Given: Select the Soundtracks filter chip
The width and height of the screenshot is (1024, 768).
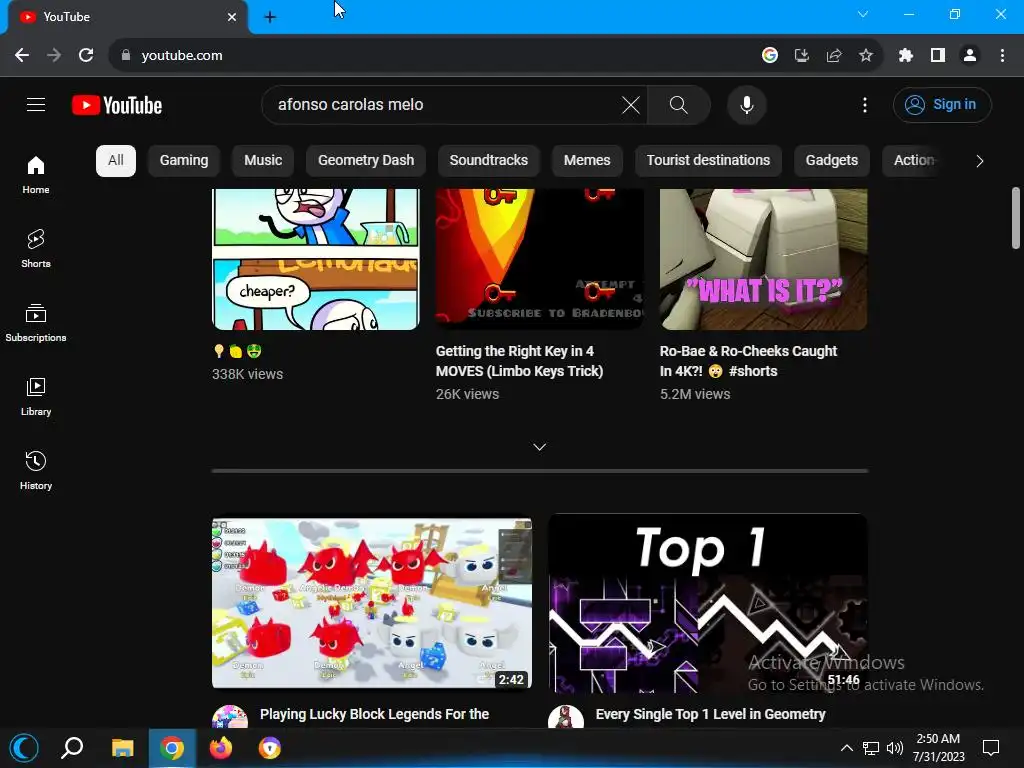Looking at the screenshot, I should pos(488,161).
